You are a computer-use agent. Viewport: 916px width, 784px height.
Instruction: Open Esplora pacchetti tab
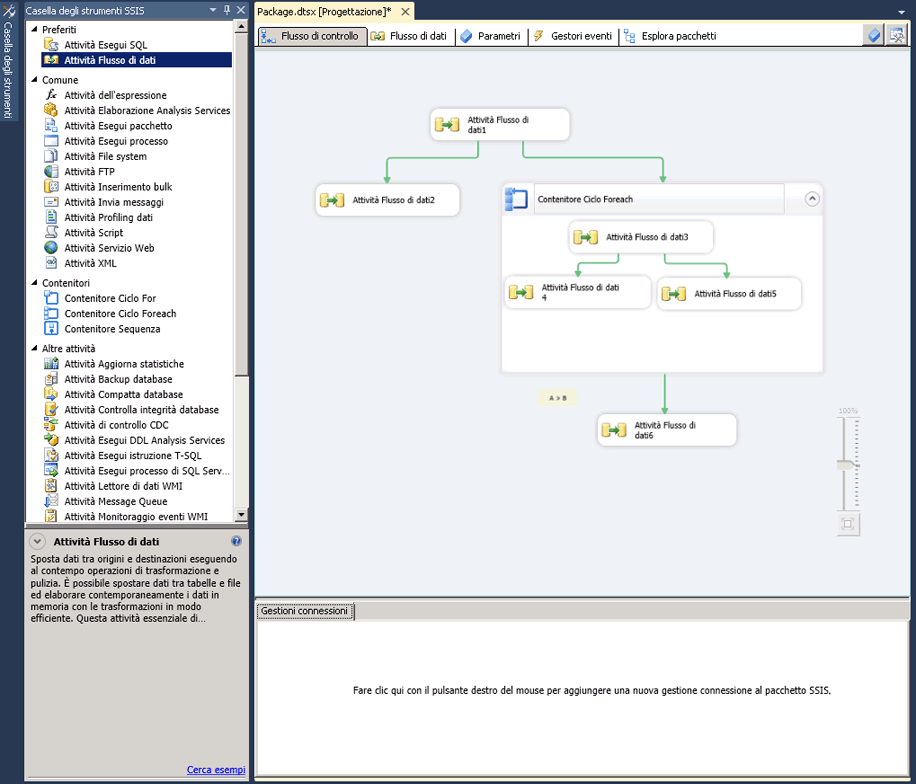click(x=671, y=36)
